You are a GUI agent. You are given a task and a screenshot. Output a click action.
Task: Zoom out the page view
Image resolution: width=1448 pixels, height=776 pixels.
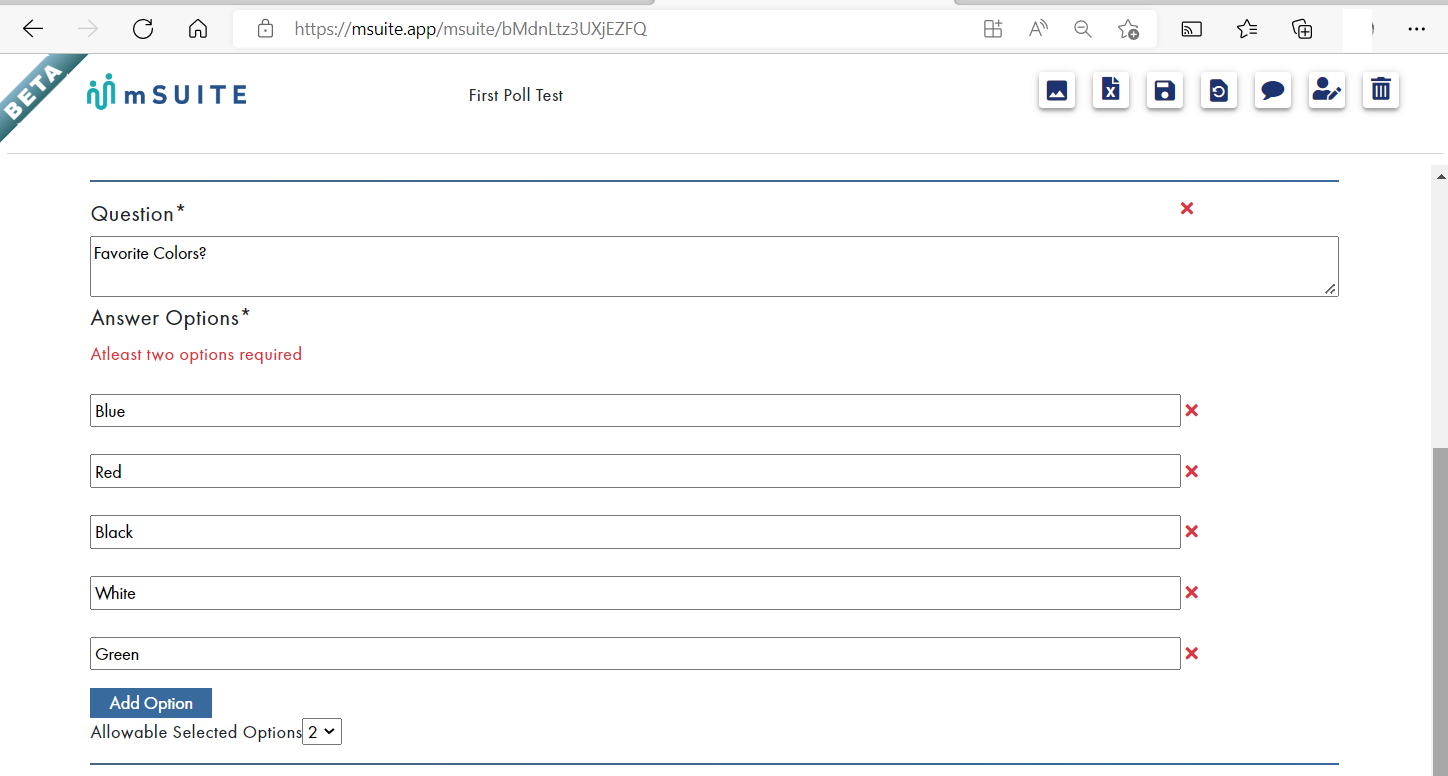[1083, 29]
